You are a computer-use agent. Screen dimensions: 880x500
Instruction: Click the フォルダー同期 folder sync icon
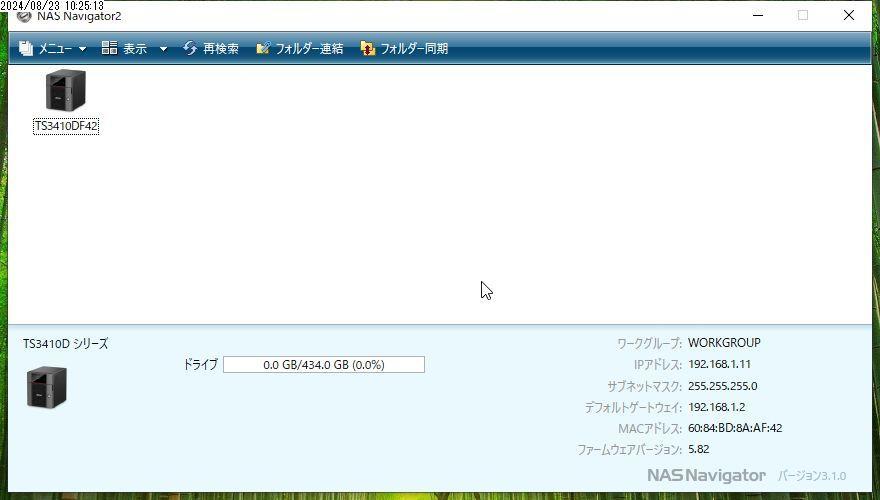pos(368,49)
